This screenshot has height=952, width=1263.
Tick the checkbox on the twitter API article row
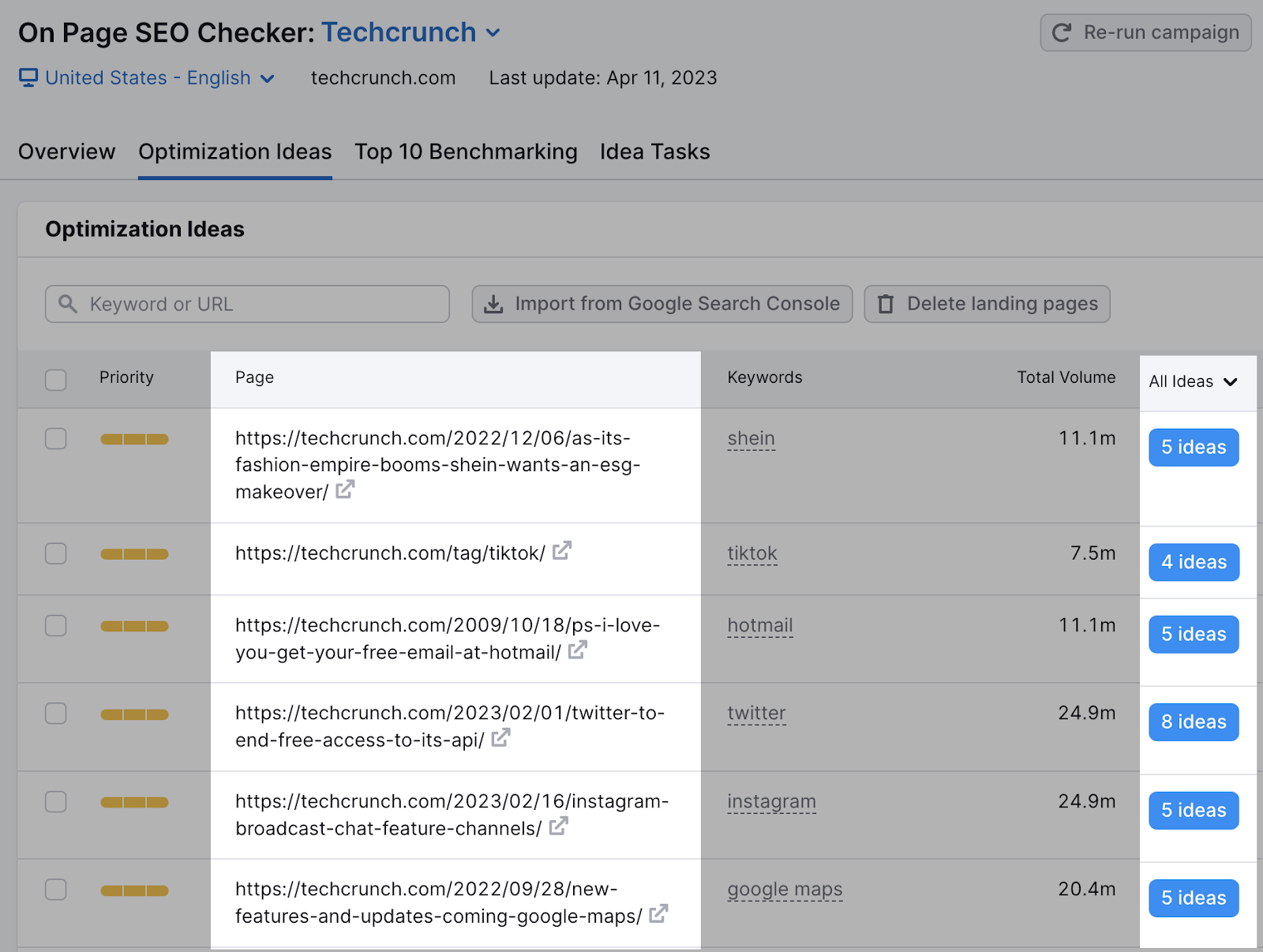55,713
